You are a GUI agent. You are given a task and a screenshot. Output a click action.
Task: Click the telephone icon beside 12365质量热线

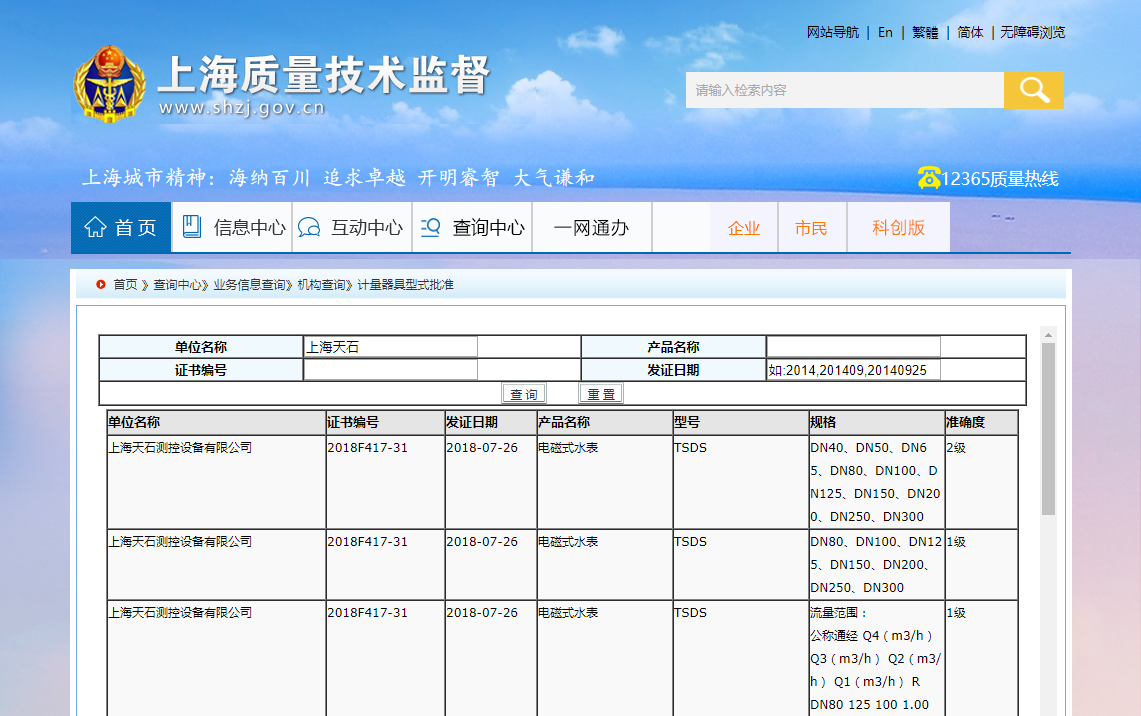[x=929, y=178]
